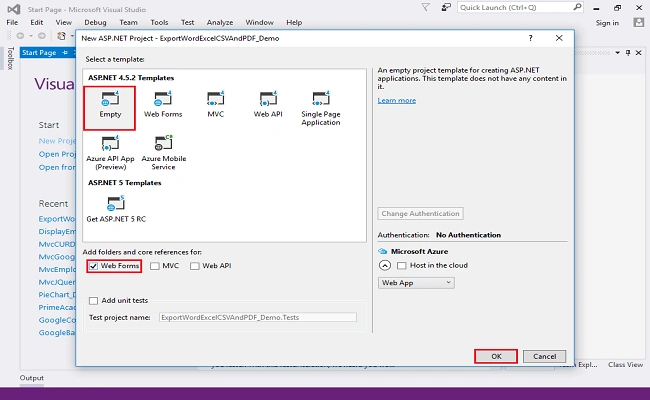Select the Empty project template
650x400 pixels.
click(110, 108)
